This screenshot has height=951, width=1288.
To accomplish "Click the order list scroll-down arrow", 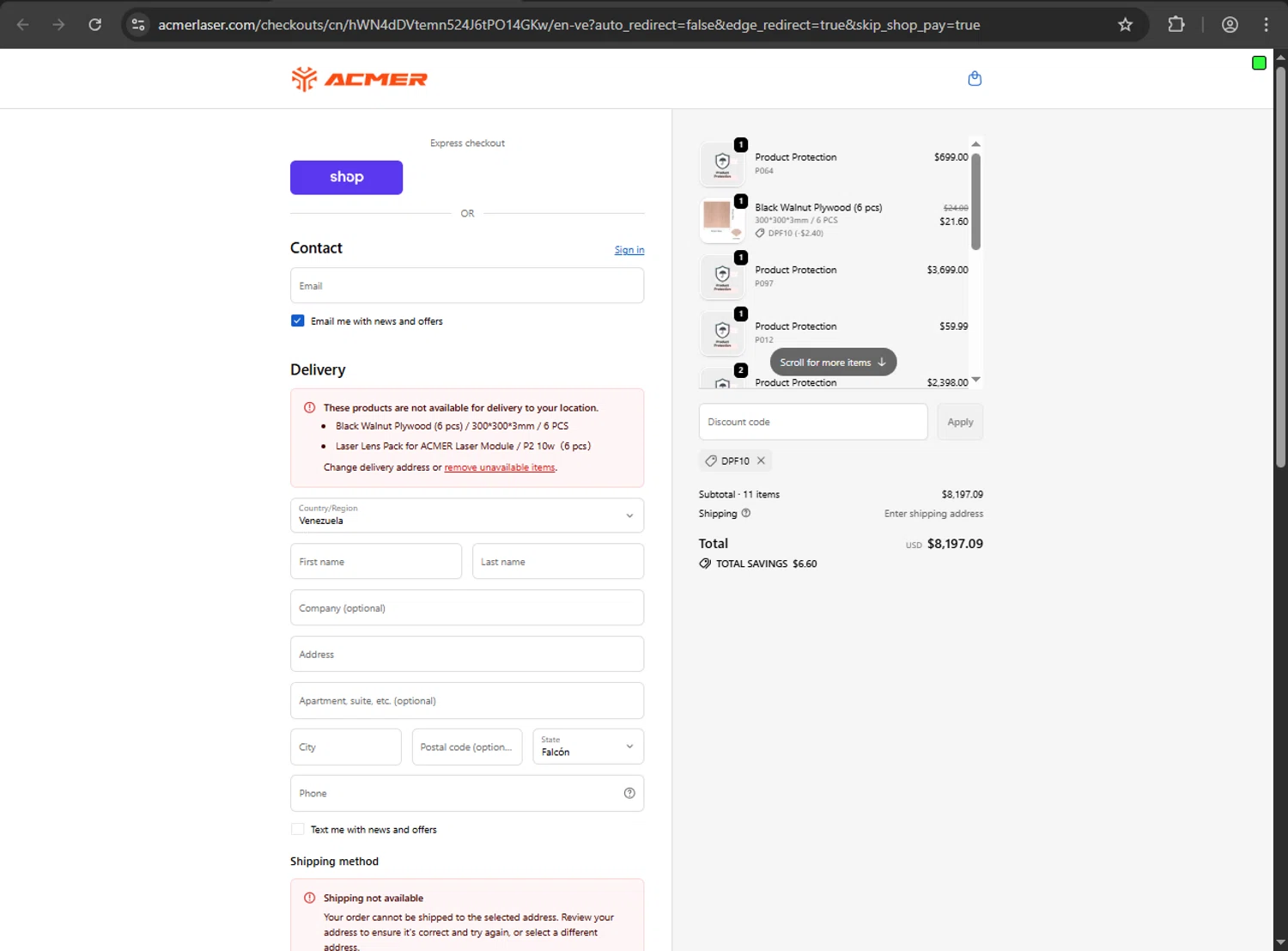I will click(x=975, y=379).
